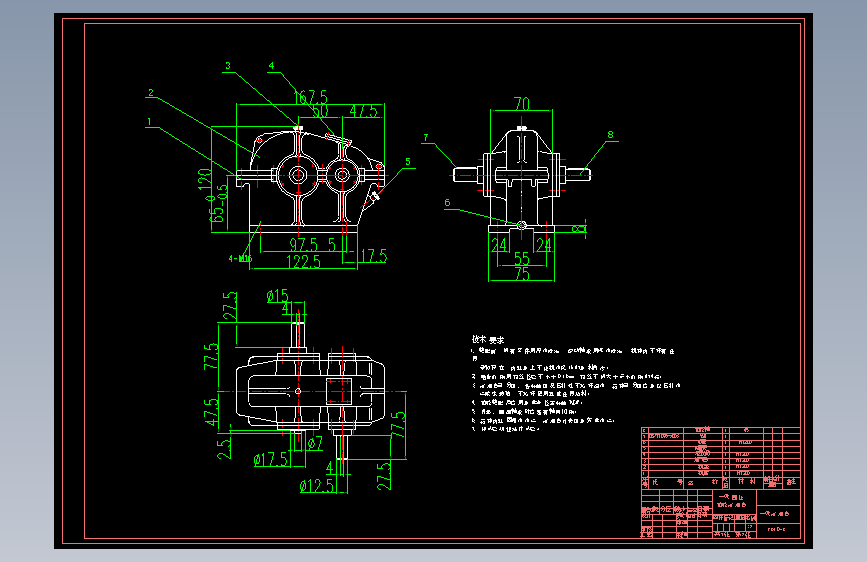Select the "Ø15" shaft diameter dimension
867x562 pixels.
tap(278, 296)
